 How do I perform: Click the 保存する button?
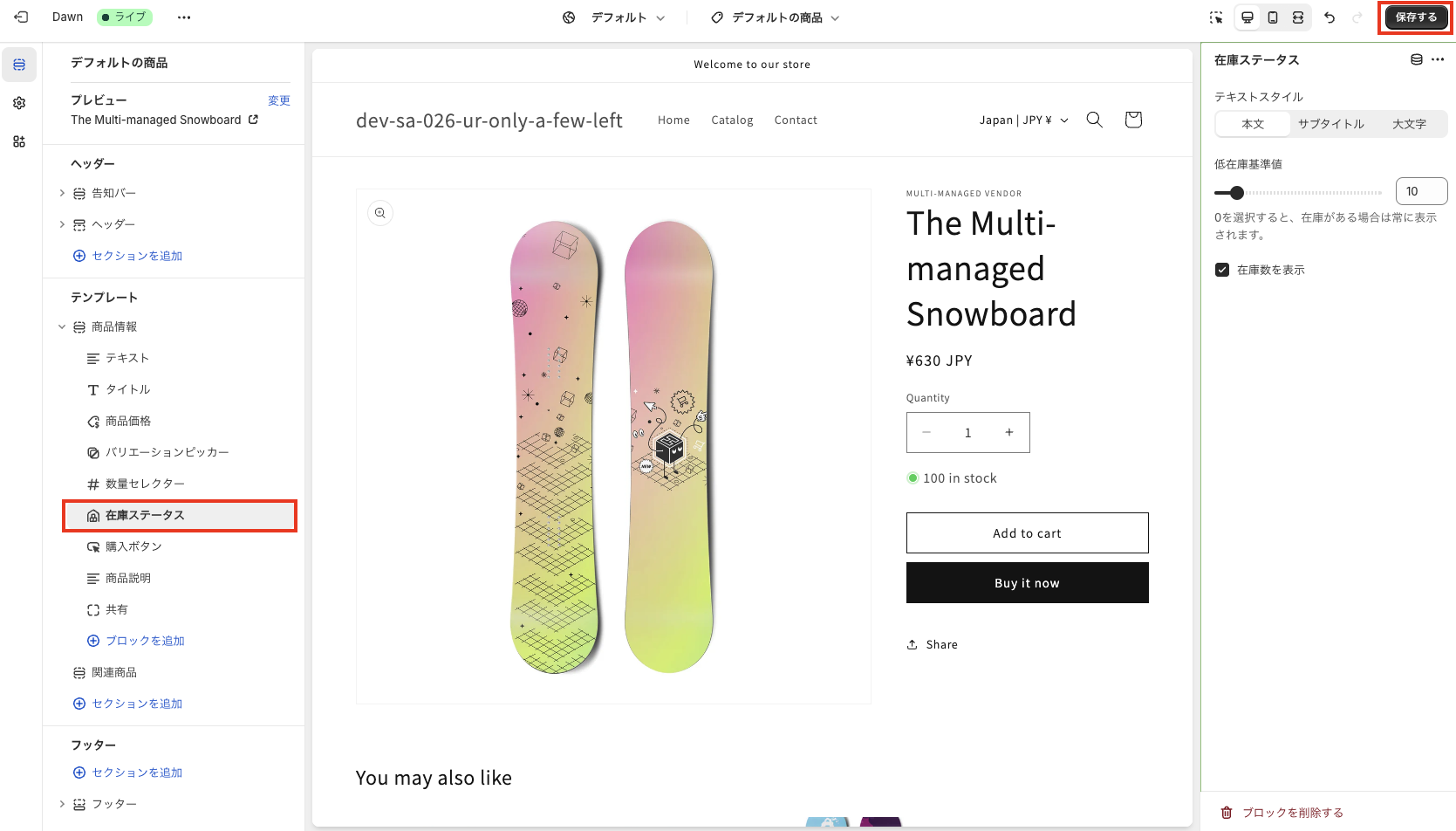1415,17
